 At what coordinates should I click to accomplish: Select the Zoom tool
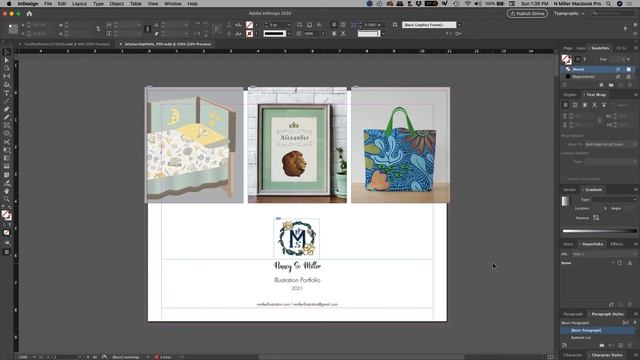(7, 199)
